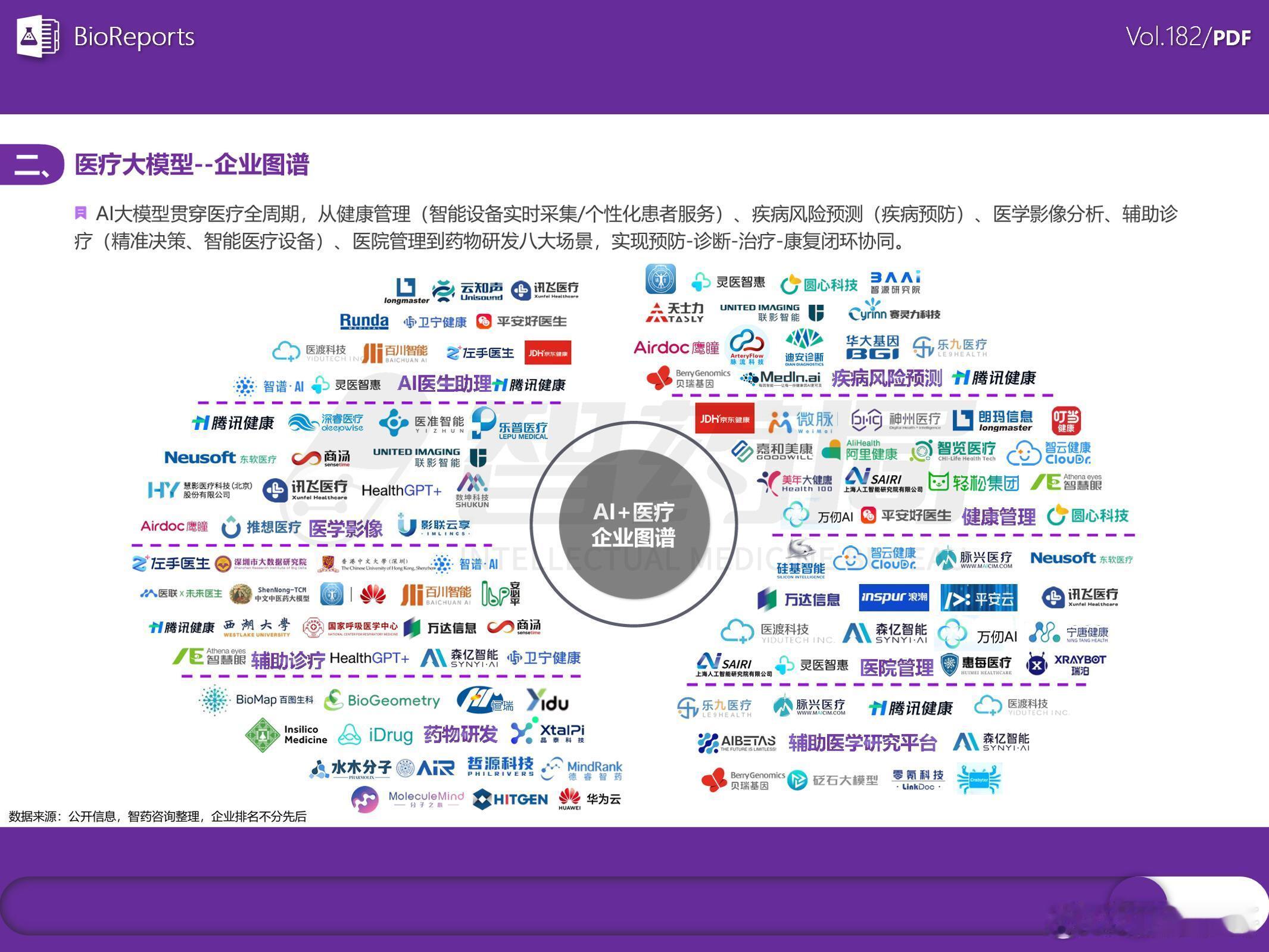The width and height of the screenshot is (1269, 952).
Task: Click the XRAYBOT 瑞泊 logo
Action: [x=1066, y=664]
